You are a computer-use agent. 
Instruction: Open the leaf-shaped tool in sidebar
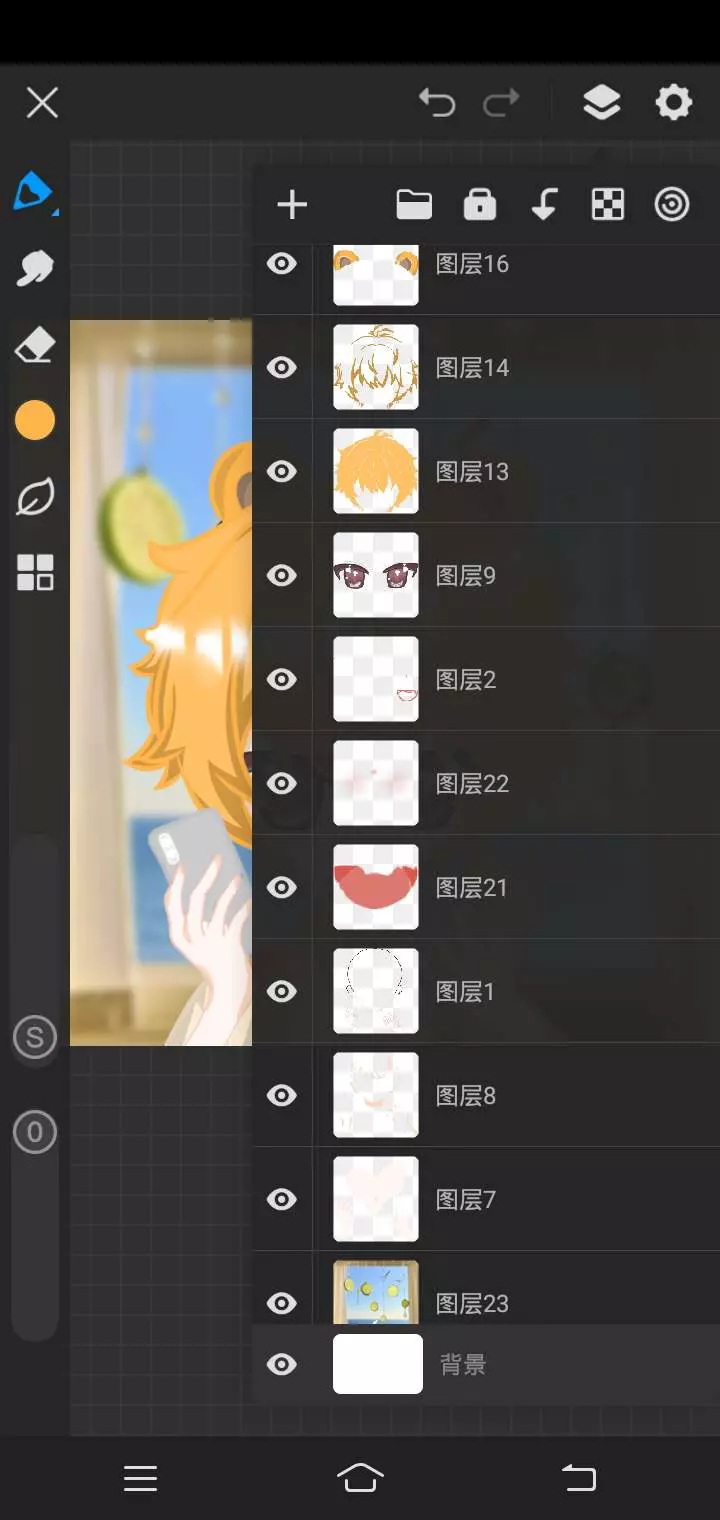[35, 497]
